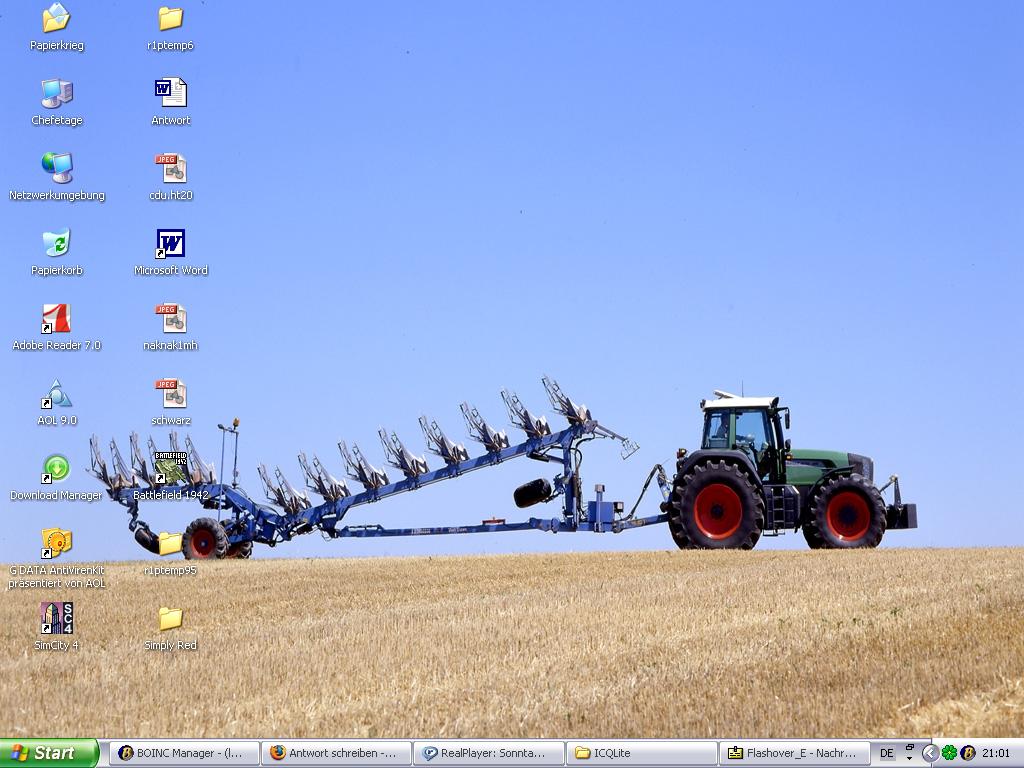Viewport: 1024px width, 768px height.
Task: Select the G DATA AntiVirenKit icon
Action: click(x=56, y=543)
